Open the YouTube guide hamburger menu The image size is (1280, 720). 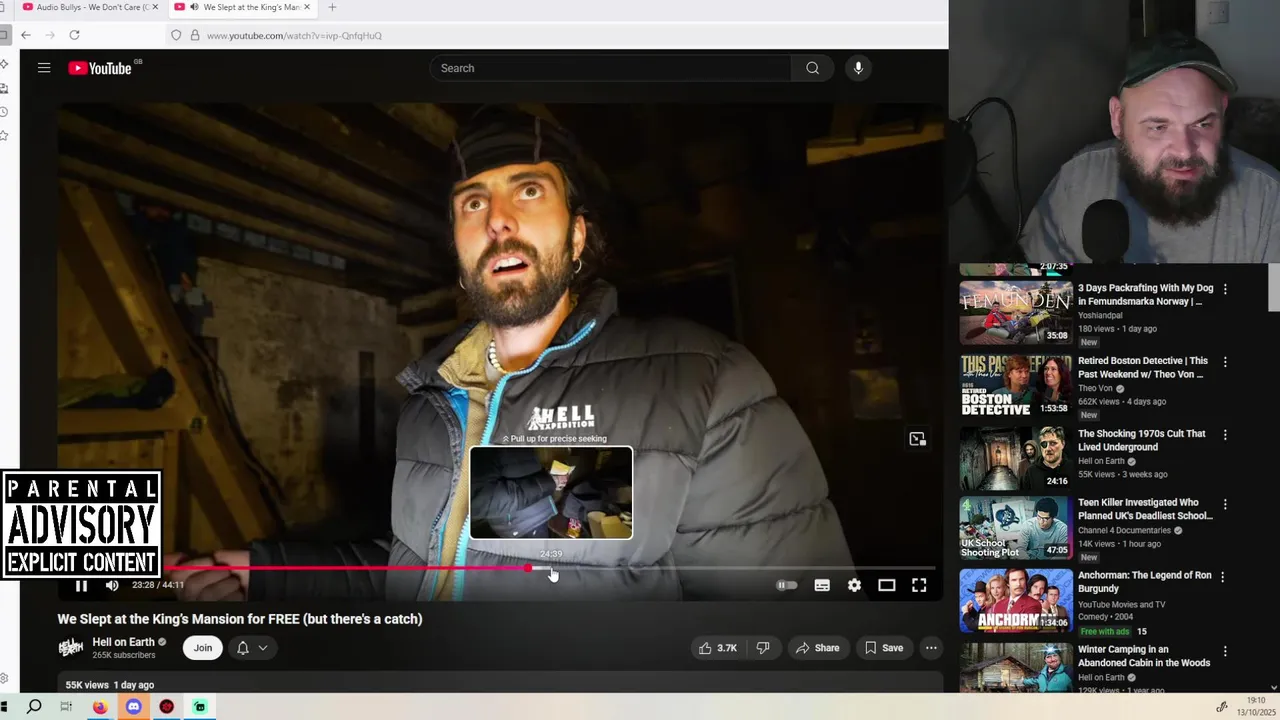[44, 68]
